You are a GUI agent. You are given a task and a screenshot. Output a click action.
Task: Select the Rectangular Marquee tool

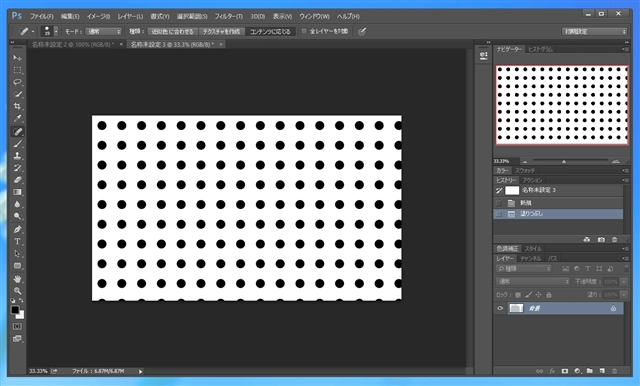(x=17, y=70)
